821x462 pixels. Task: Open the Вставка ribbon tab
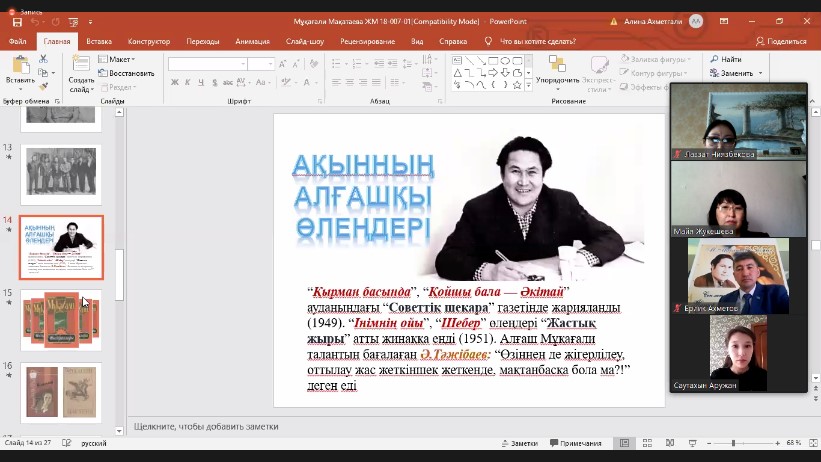[x=99, y=41]
